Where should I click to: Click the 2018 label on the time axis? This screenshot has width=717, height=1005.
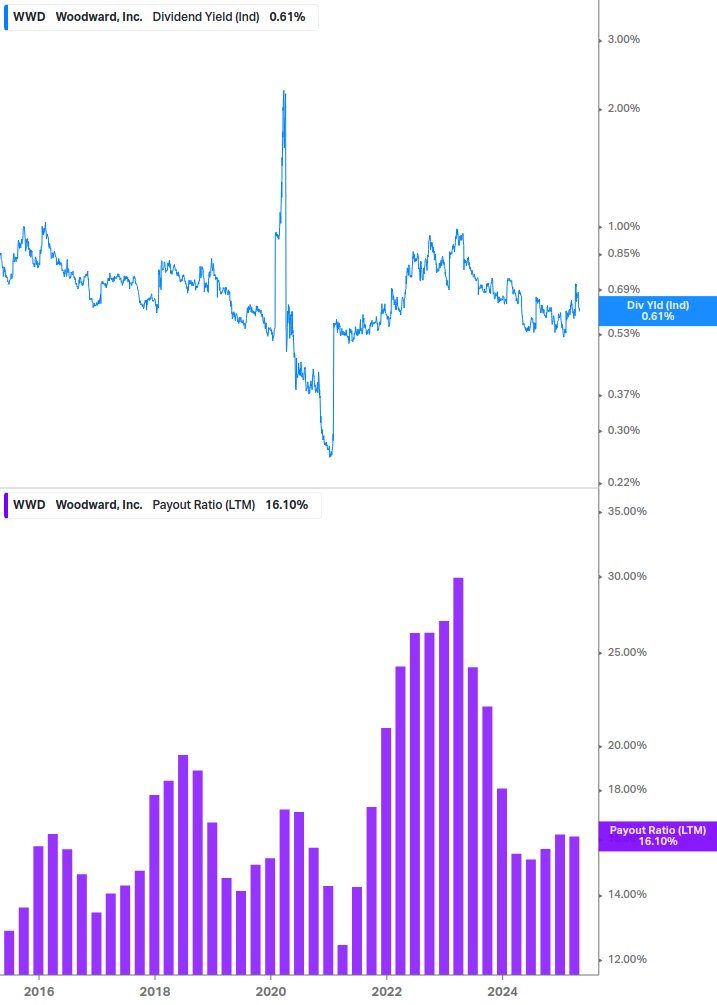(155, 992)
